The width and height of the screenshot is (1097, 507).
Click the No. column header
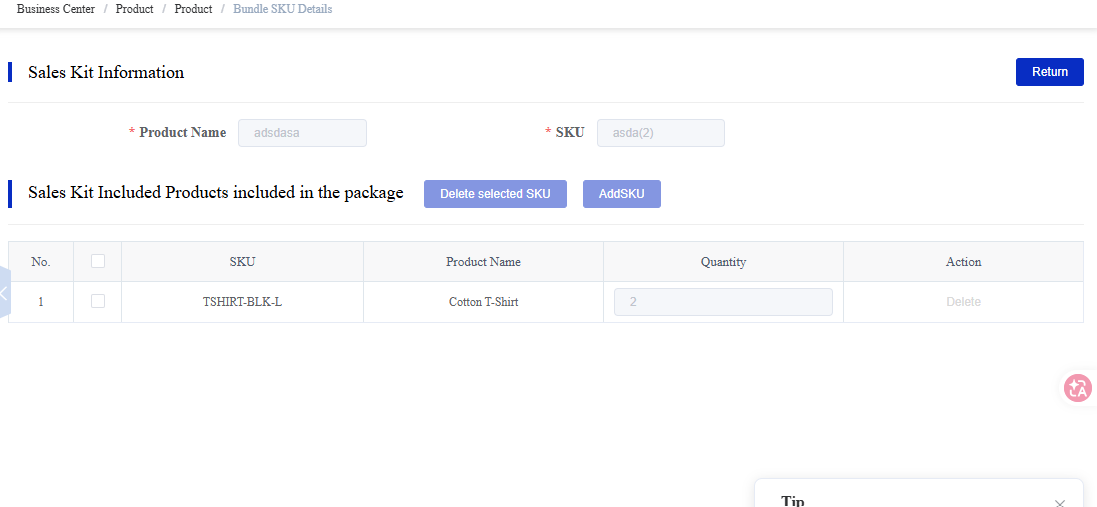coord(41,262)
